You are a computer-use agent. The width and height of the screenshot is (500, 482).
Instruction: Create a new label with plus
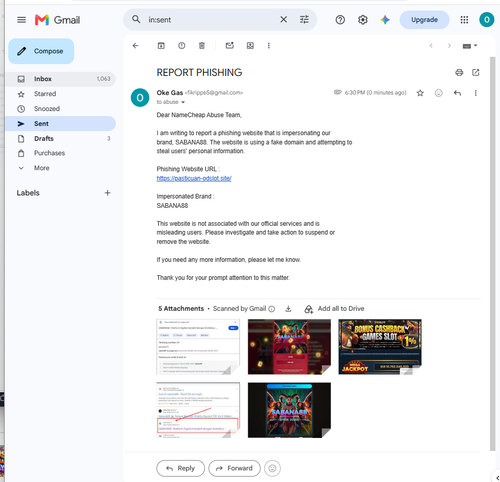coord(107,193)
